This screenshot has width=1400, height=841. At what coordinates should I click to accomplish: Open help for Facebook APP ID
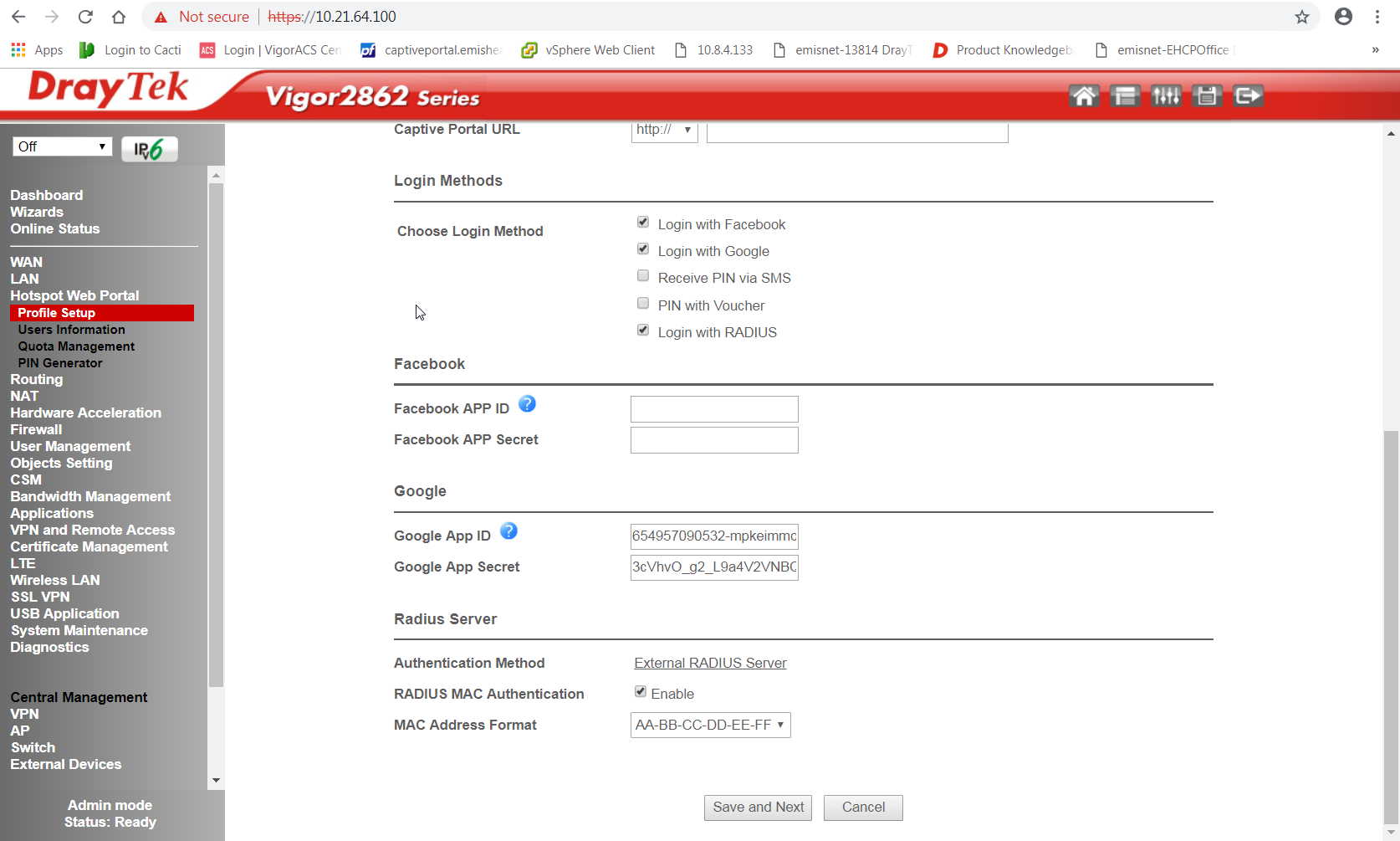(527, 404)
